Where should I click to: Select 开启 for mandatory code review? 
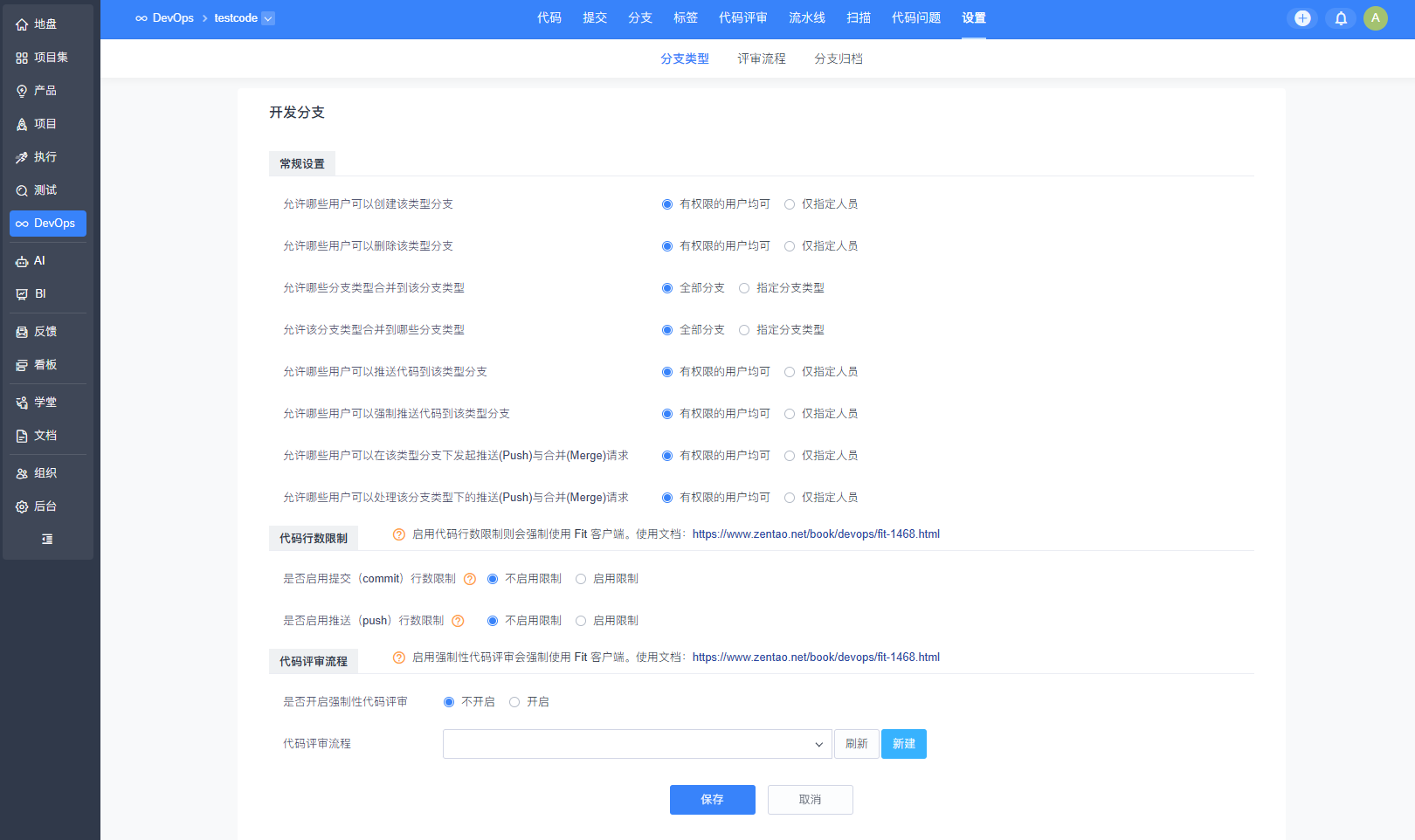(x=514, y=702)
